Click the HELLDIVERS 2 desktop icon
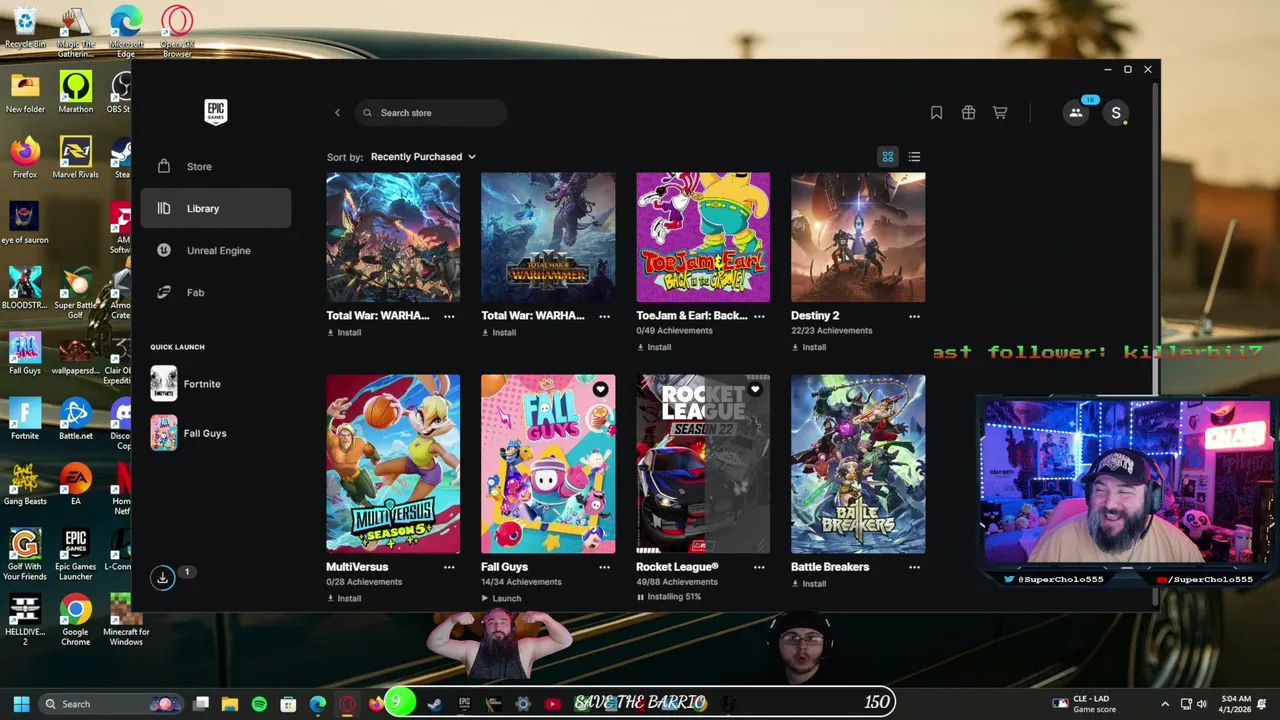1280x720 pixels. tap(25, 620)
